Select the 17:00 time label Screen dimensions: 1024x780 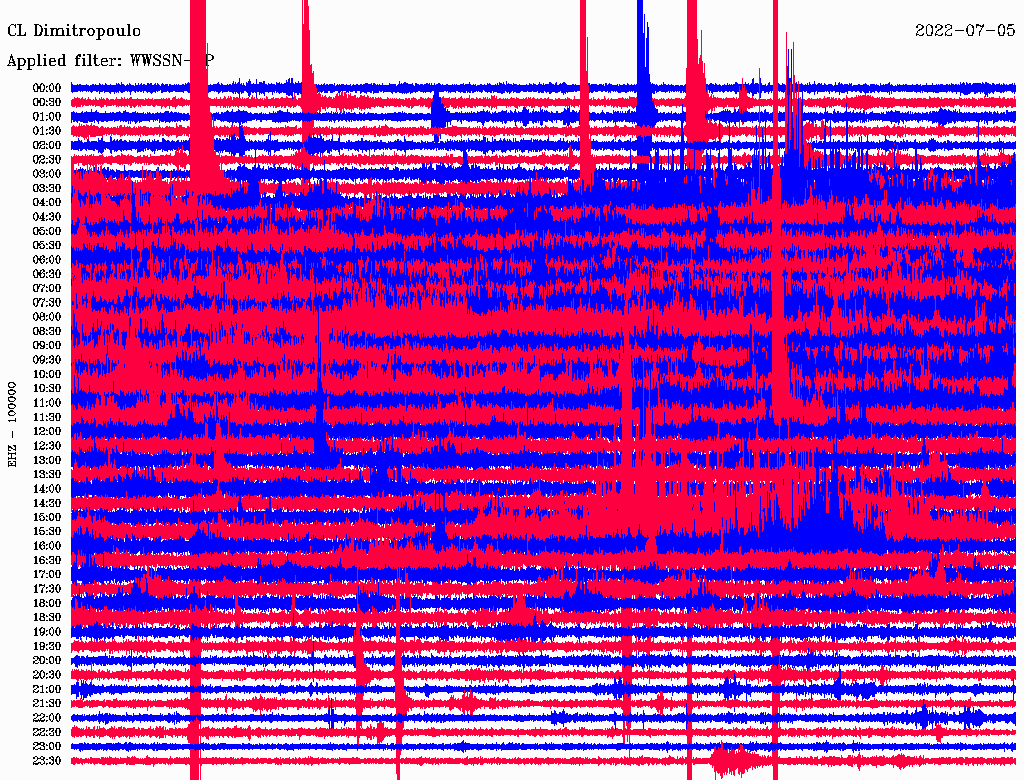pyautogui.click(x=47, y=574)
